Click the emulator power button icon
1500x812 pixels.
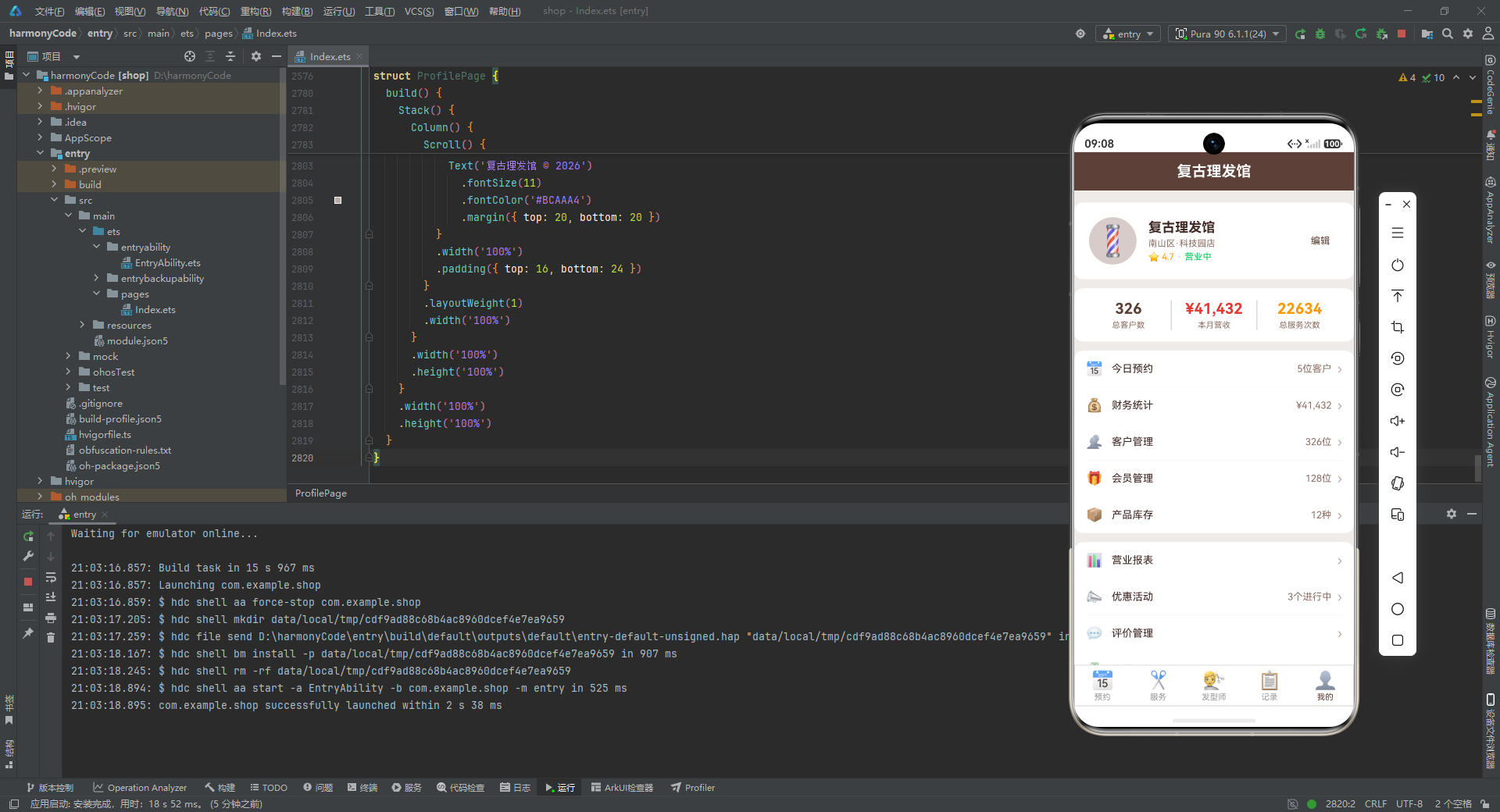pos(1398,265)
